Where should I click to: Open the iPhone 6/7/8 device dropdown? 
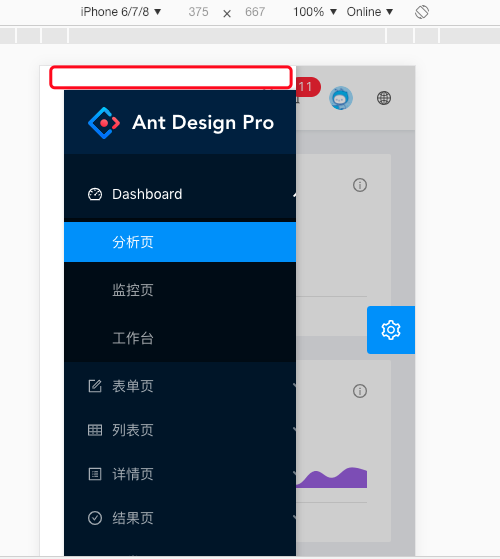(x=121, y=12)
